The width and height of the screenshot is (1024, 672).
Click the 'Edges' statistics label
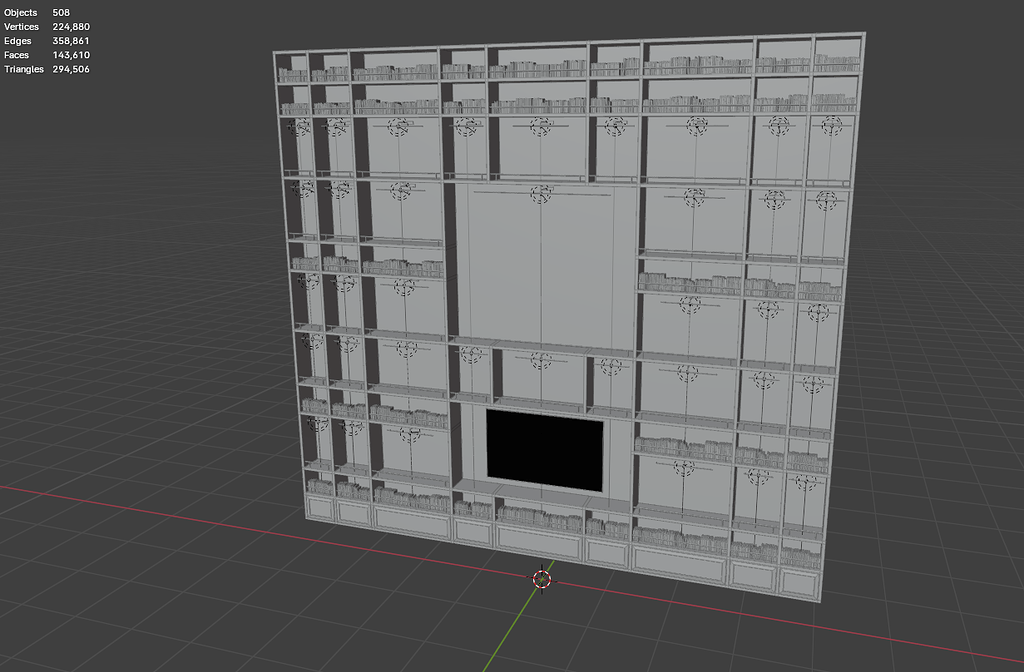pyautogui.click(x=18, y=41)
